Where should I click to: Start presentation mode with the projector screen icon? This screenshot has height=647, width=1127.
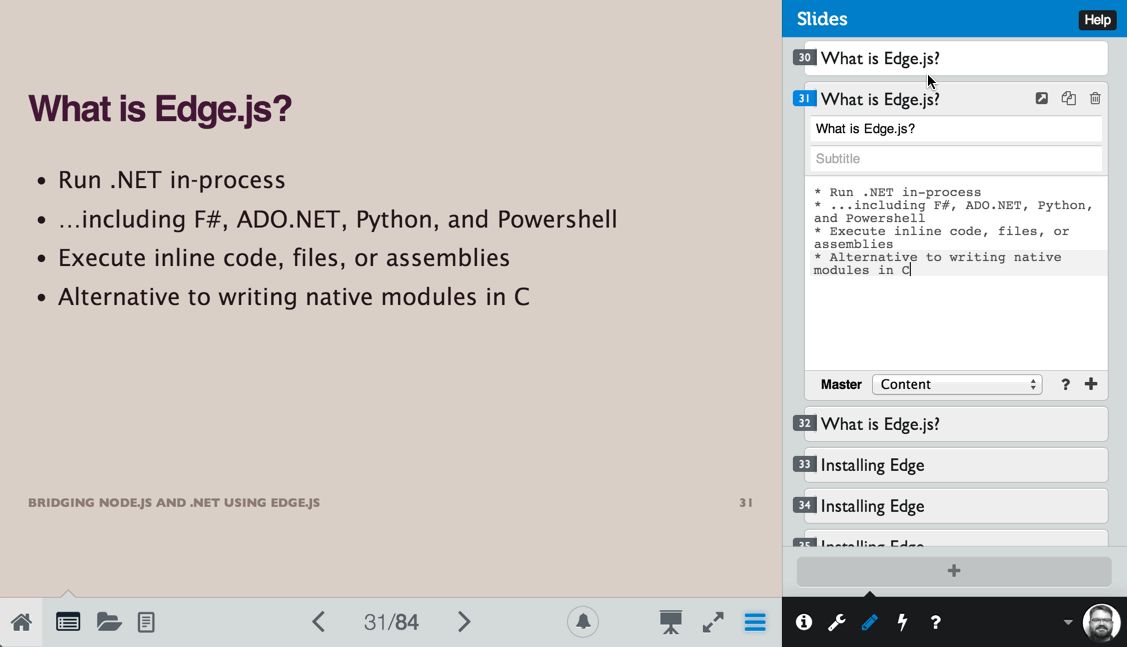click(x=670, y=622)
